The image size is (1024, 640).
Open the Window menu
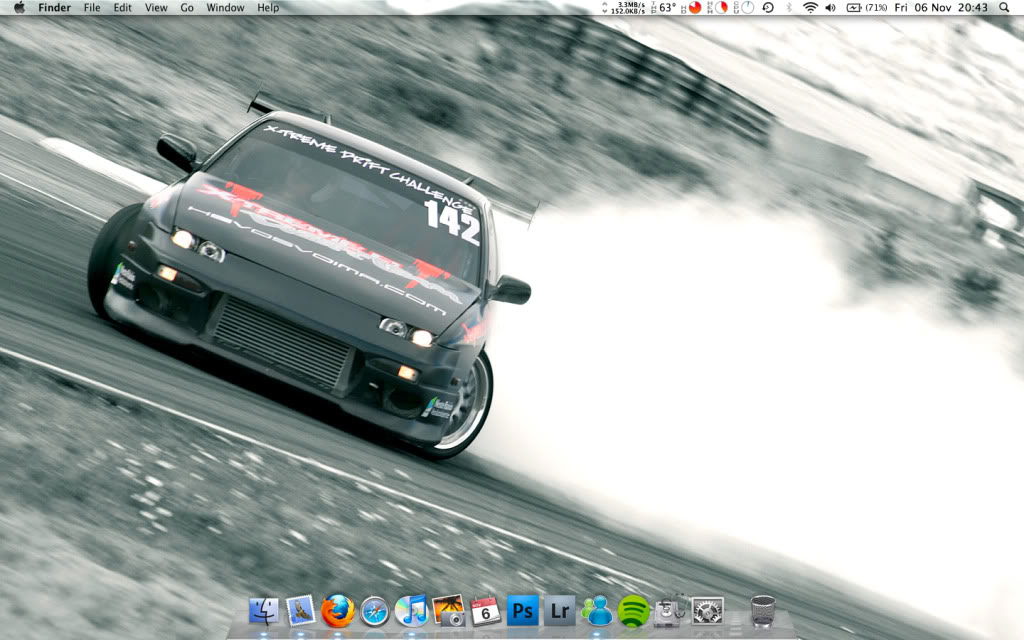pyautogui.click(x=225, y=7)
